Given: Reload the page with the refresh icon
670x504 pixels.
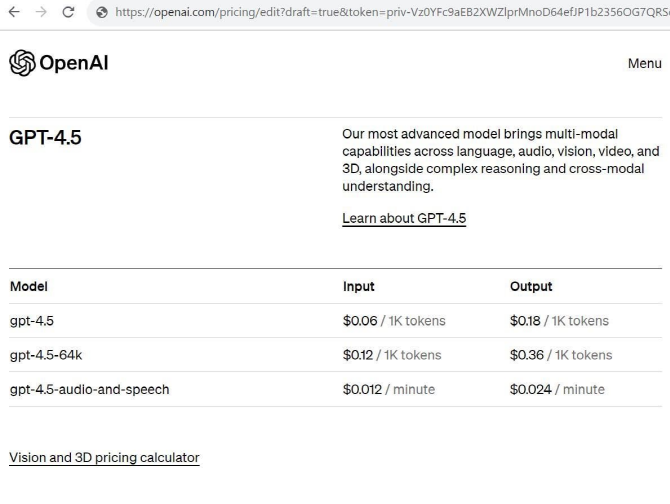Looking at the screenshot, I should [x=68, y=12].
